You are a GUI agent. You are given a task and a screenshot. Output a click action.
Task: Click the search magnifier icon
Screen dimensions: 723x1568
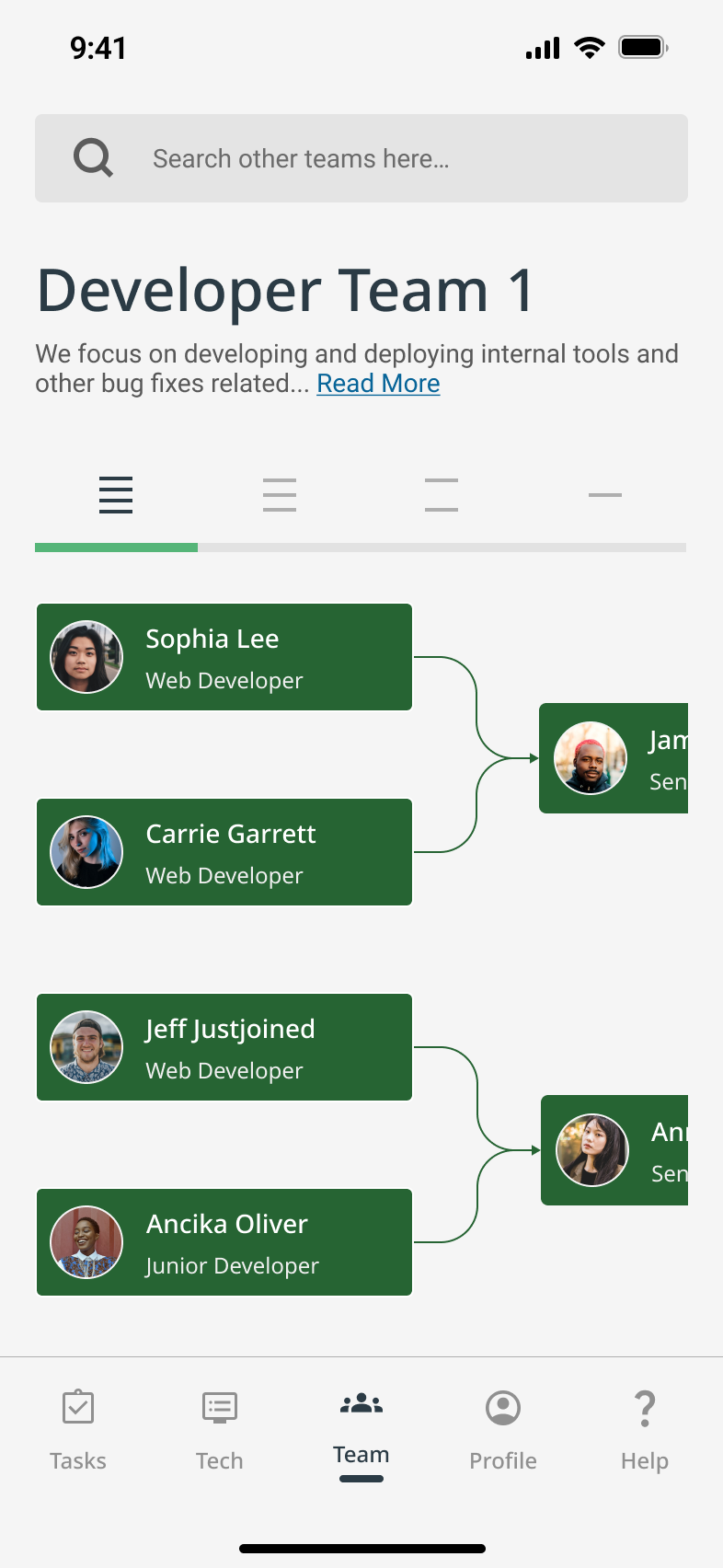tap(93, 157)
